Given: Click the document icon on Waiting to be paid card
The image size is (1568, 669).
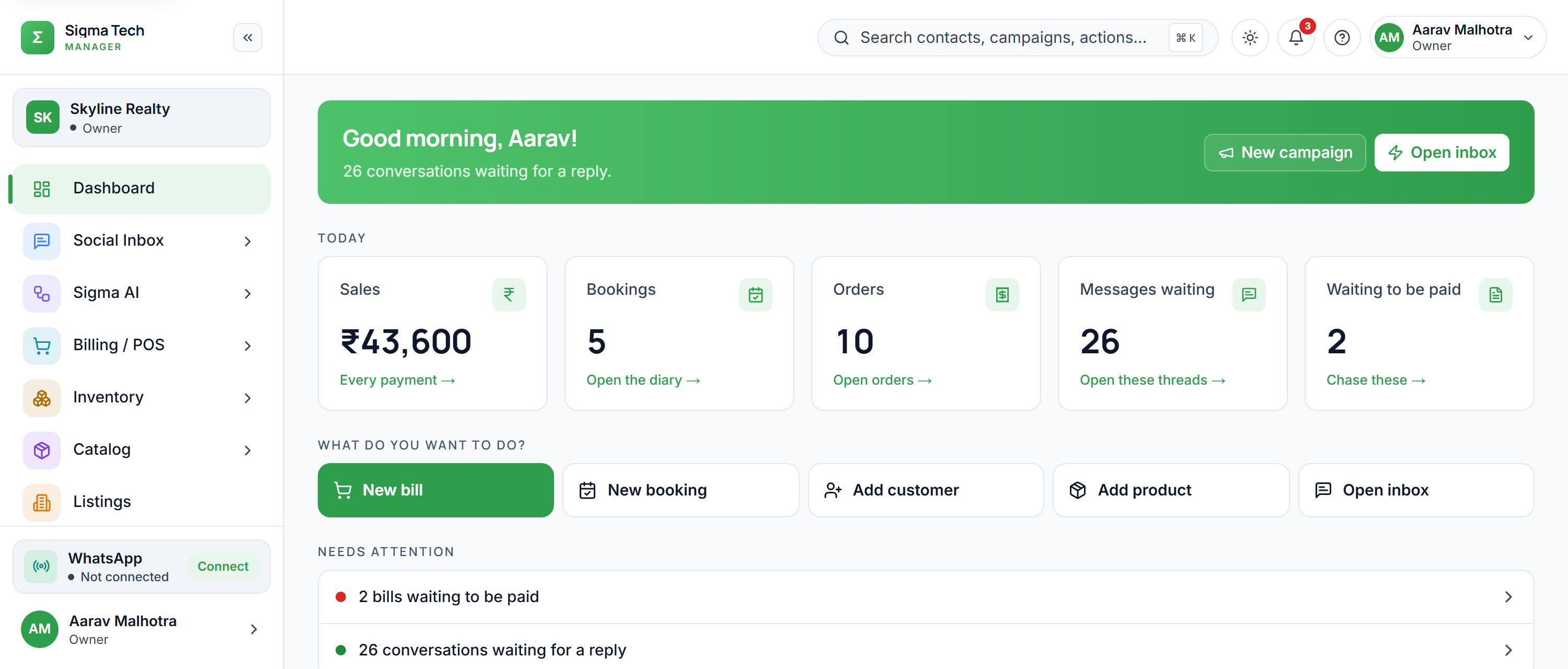Looking at the screenshot, I should [x=1495, y=295].
